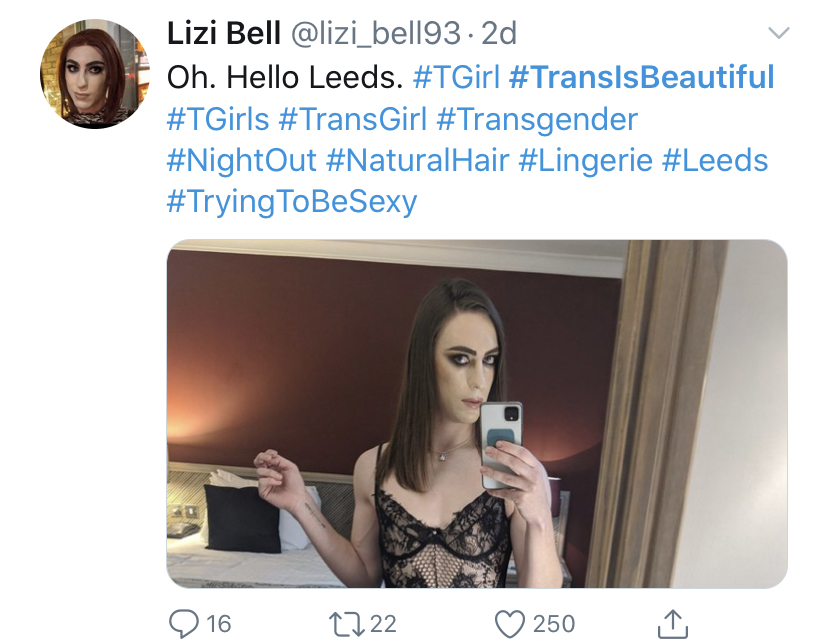Open the #Lingerie hashtag
Viewport: 828px width, 644px height.
pos(586,161)
